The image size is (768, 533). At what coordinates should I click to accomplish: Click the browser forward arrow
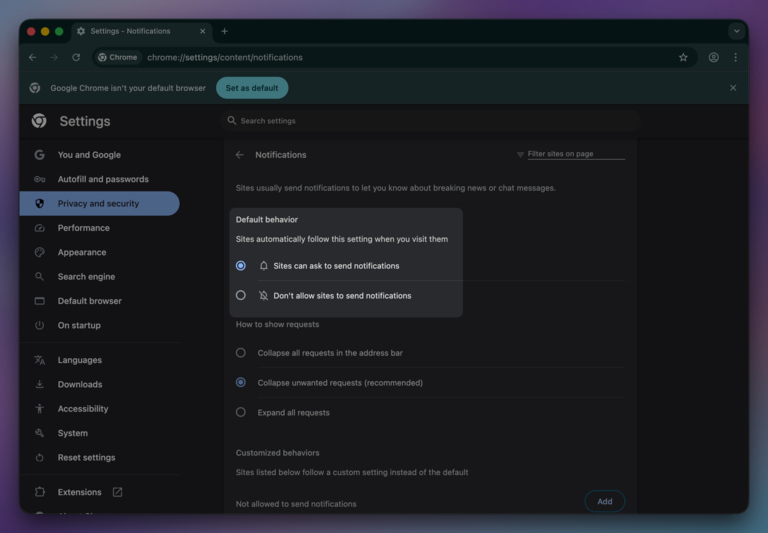coord(54,57)
